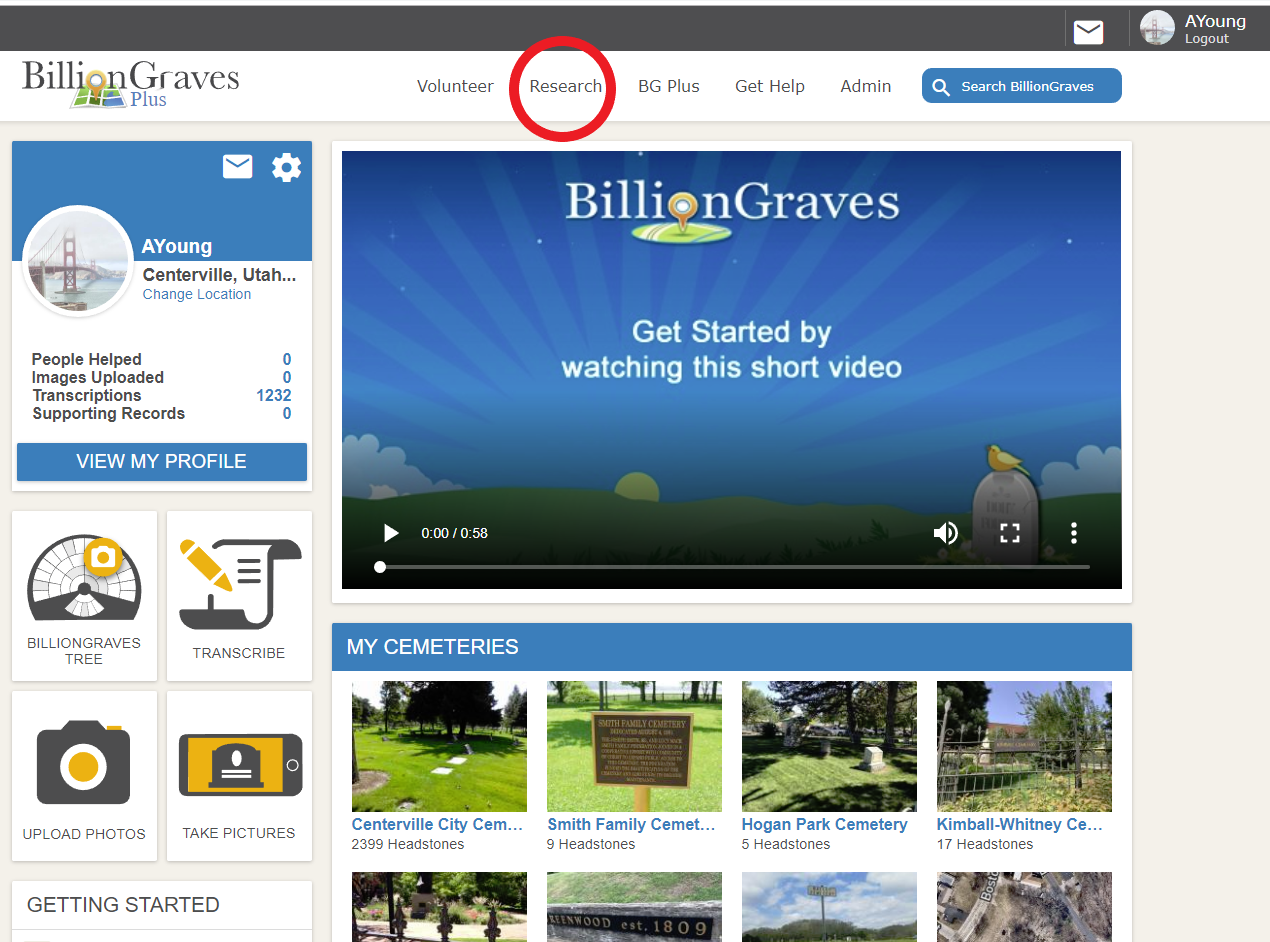Click the Hogan Park Cemetery title link
The image size is (1270, 942).
(x=825, y=824)
